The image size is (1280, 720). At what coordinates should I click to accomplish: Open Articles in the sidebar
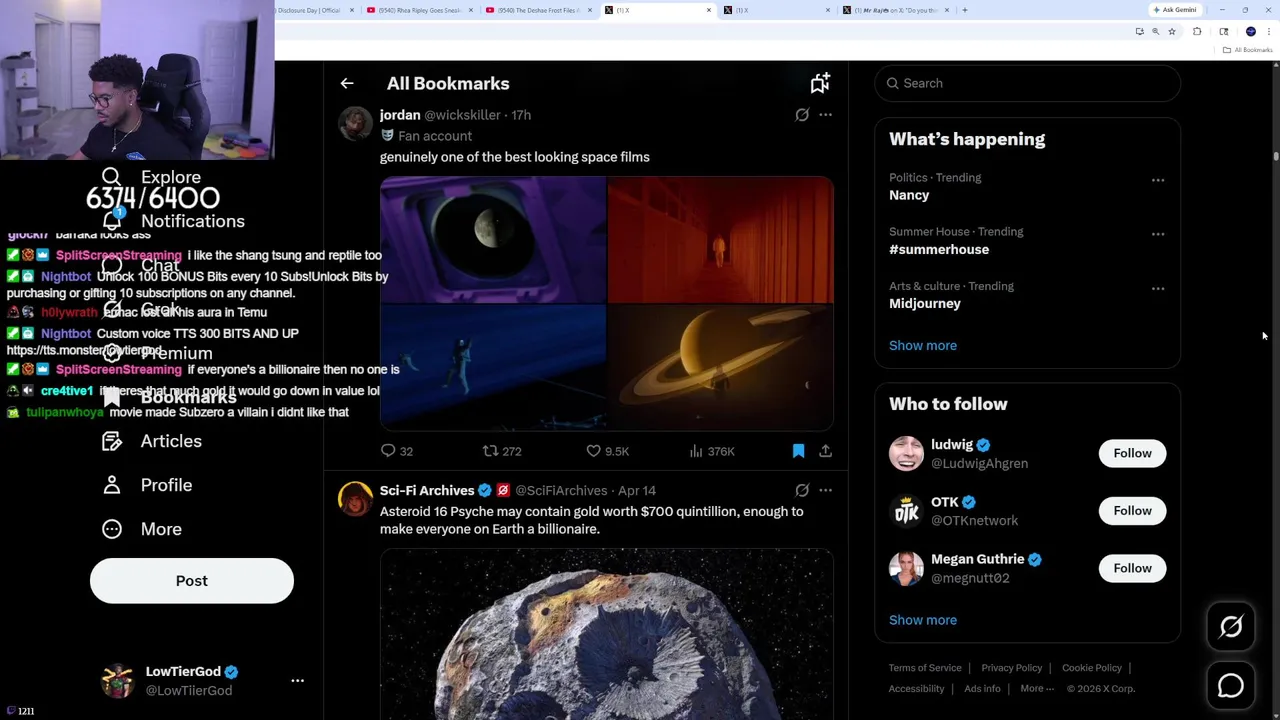152,441
